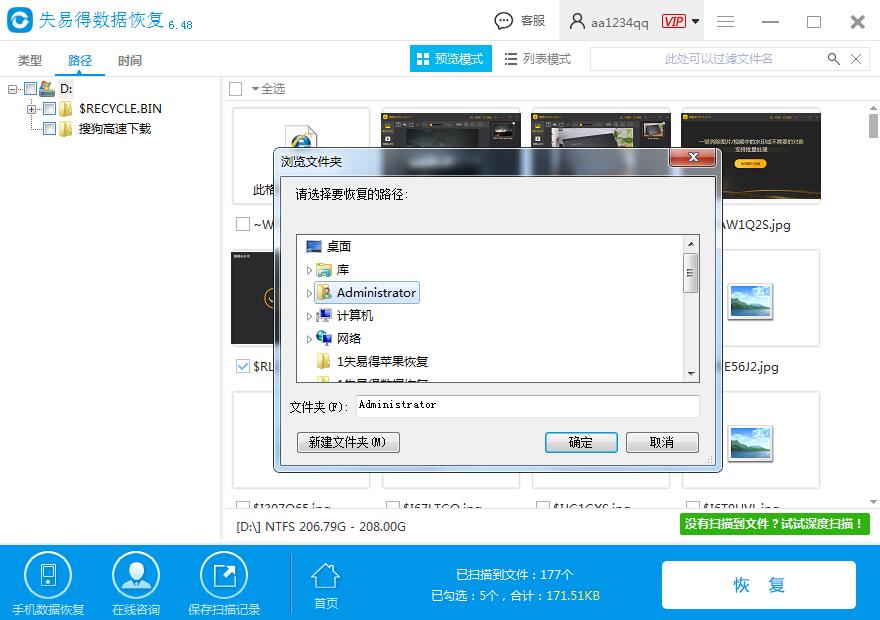Toggle the $RECYCLE.BIN checkbox

(49, 108)
